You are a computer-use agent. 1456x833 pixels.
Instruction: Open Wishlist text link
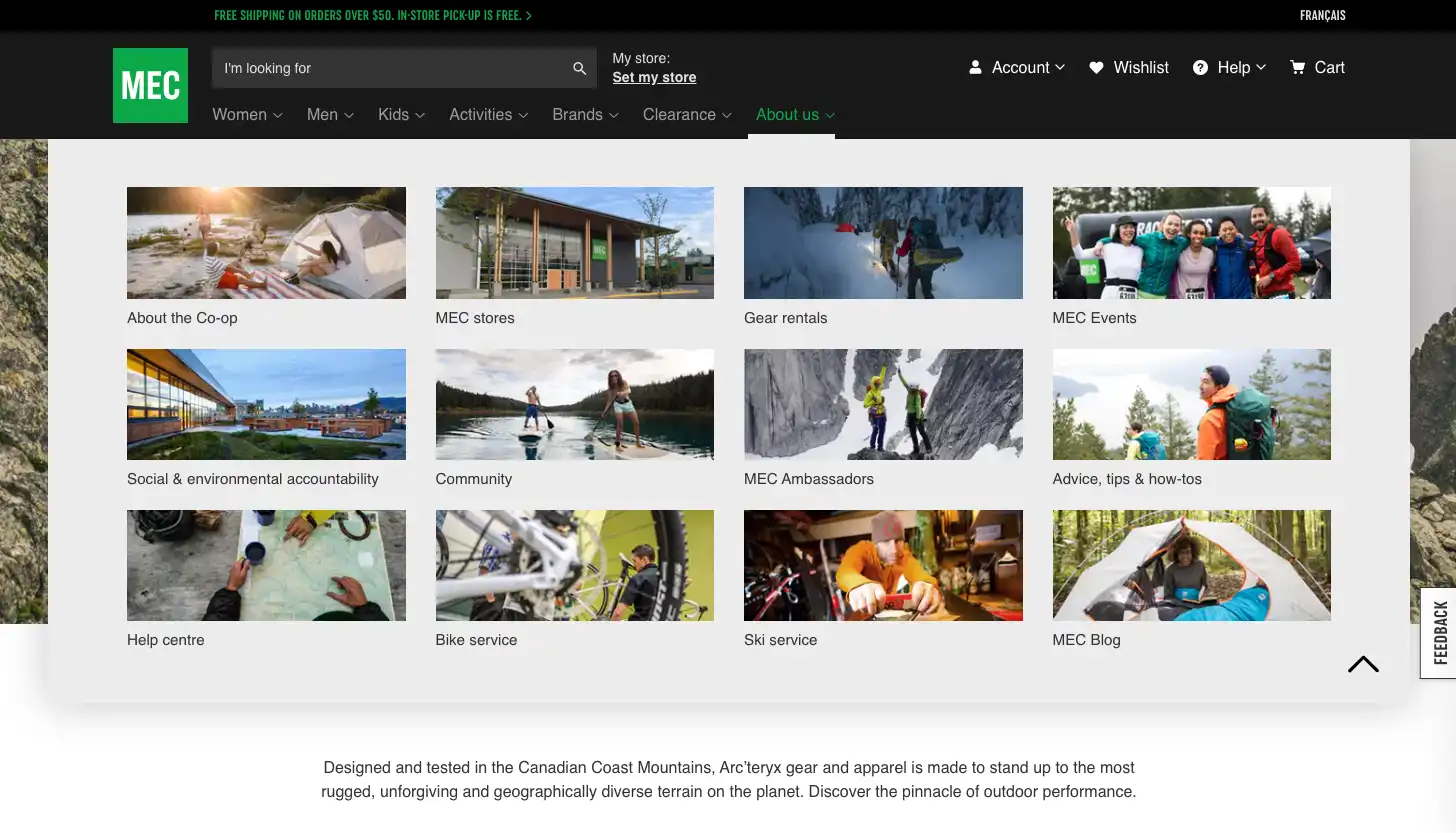(1141, 67)
